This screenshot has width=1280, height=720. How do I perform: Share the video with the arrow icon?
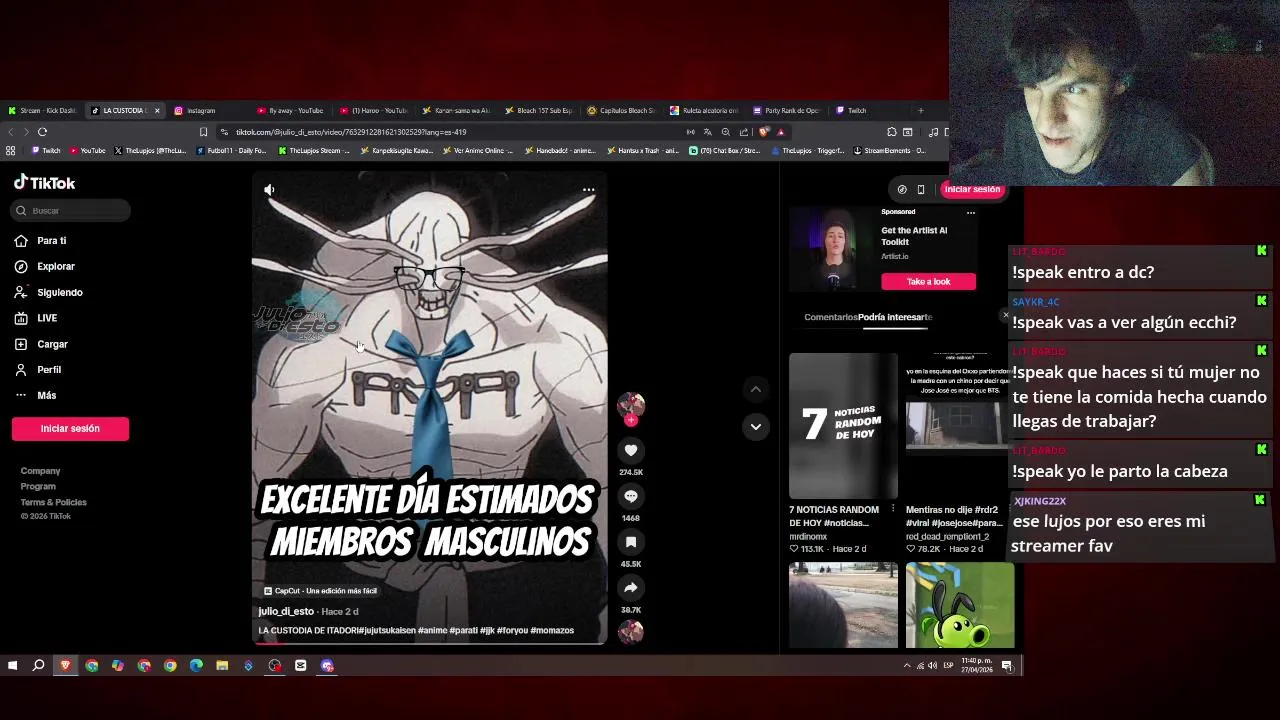click(x=631, y=589)
